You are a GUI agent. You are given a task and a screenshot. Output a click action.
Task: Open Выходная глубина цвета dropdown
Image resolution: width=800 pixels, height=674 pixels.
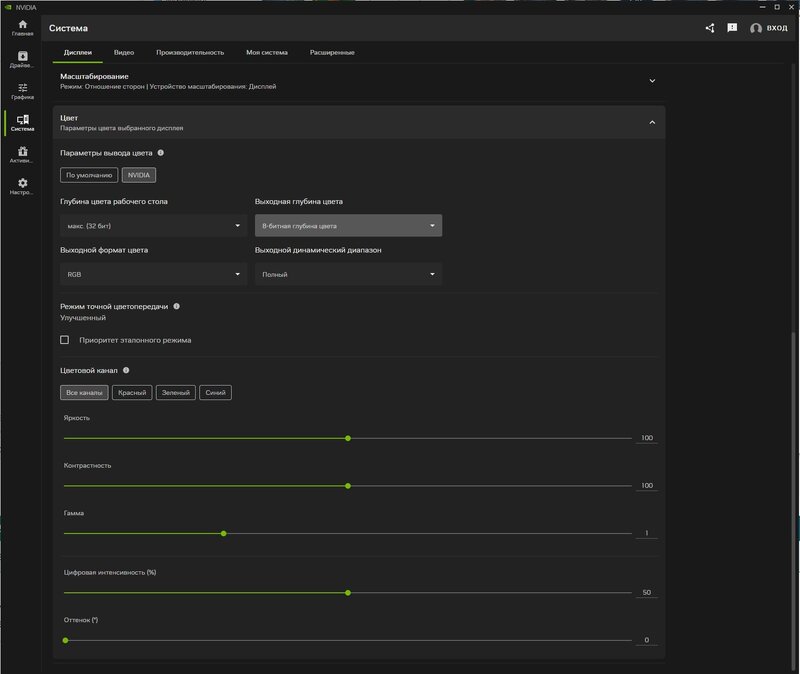point(348,226)
